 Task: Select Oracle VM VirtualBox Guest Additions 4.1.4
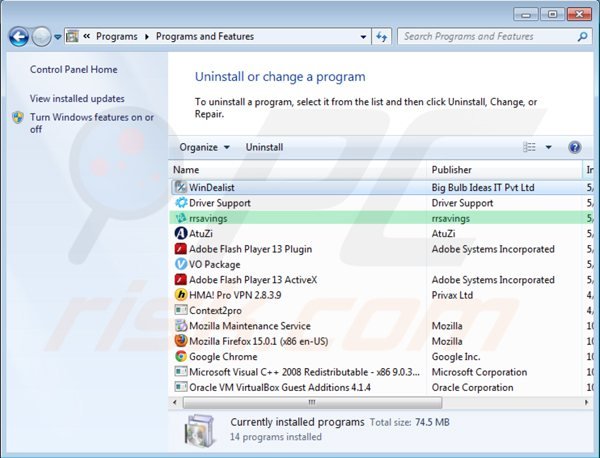coord(280,387)
